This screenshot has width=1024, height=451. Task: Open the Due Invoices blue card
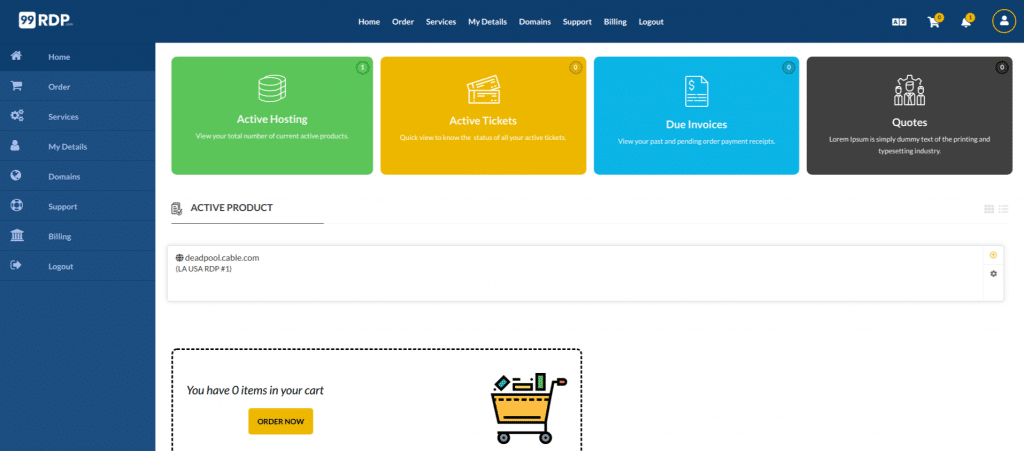(696, 116)
